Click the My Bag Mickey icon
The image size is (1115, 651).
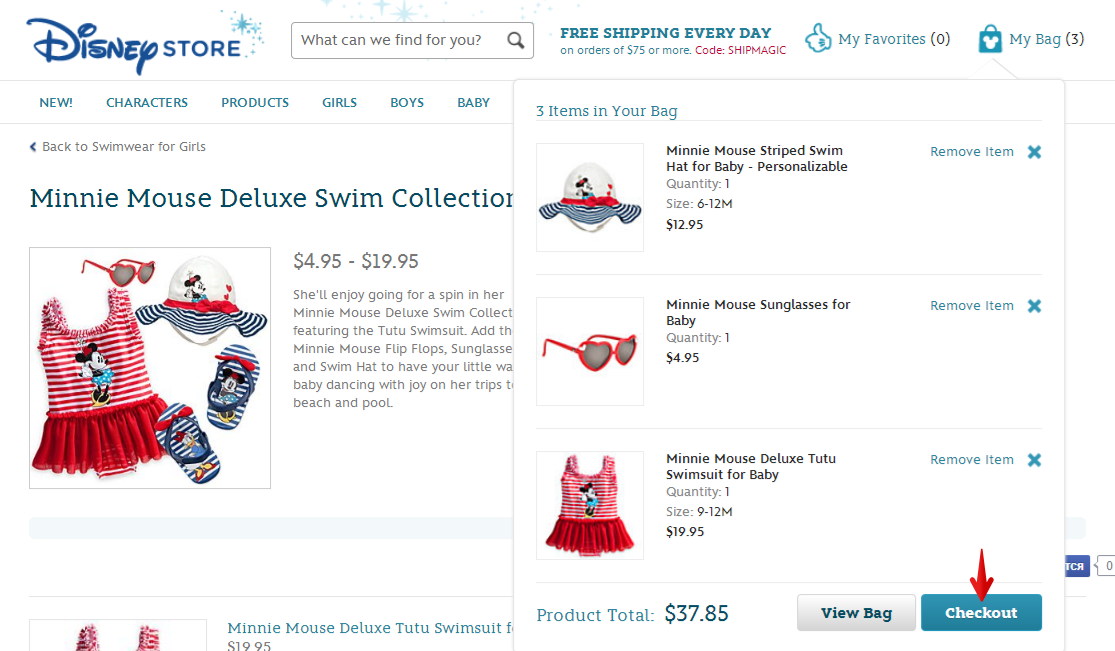(989, 39)
